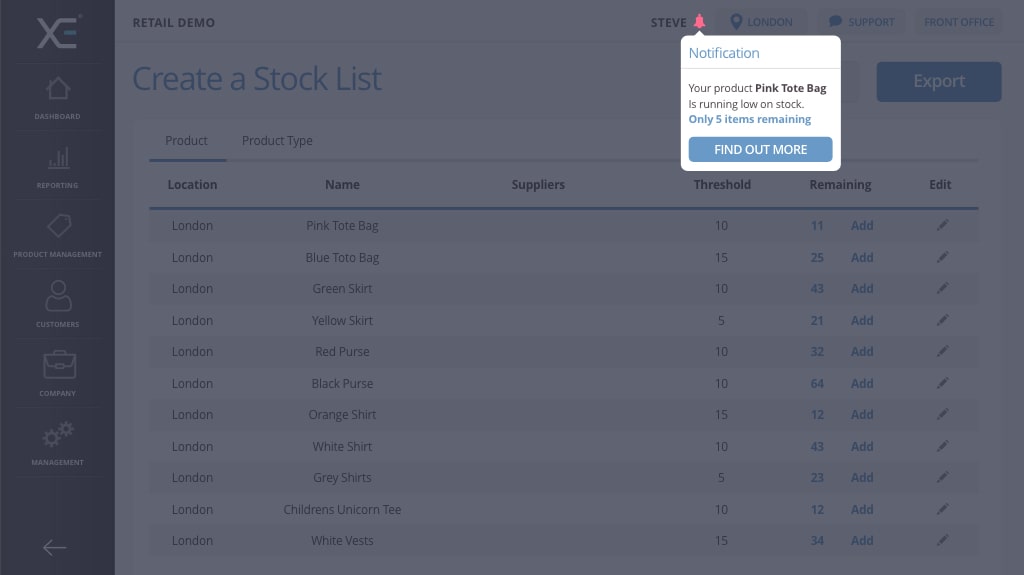Select the Product tab
The image size is (1024, 575).
point(186,141)
